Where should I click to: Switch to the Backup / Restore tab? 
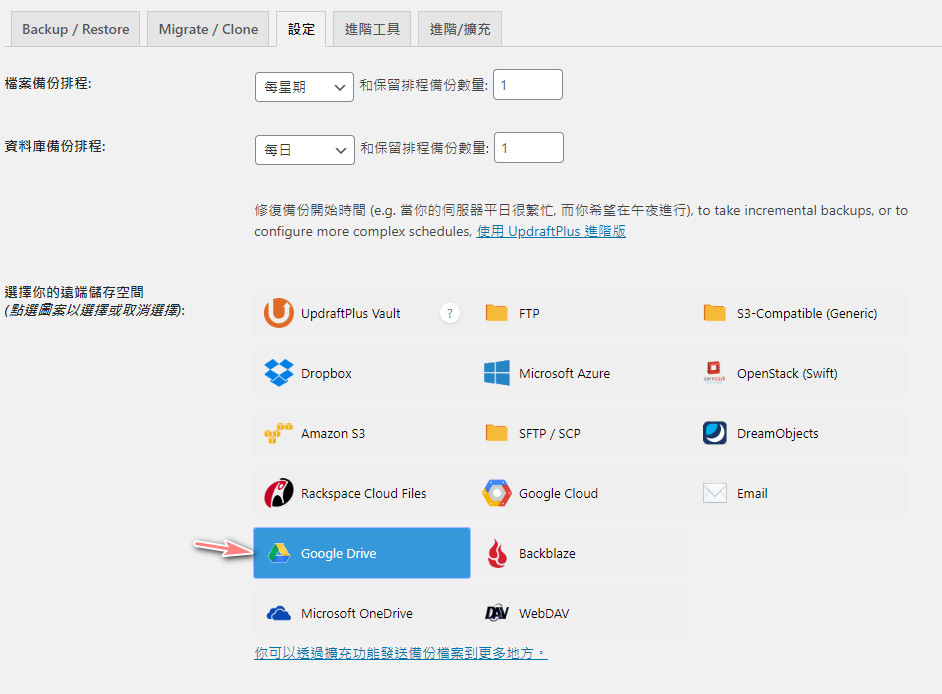[76, 29]
